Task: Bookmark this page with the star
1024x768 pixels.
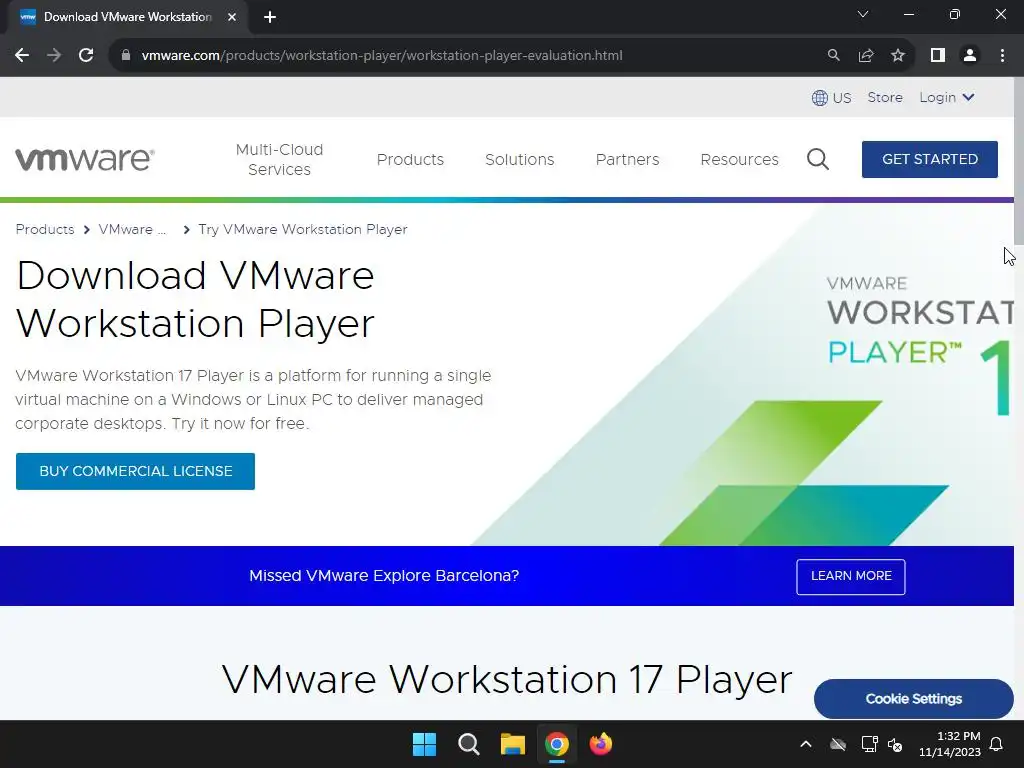Action: click(898, 56)
